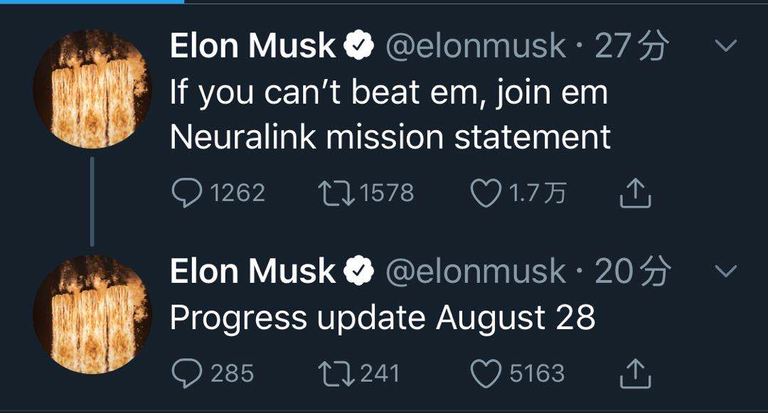Image resolution: width=768 pixels, height=413 pixels.
Task: Share the "If you can't beat em" tweet
Action: pos(635,194)
